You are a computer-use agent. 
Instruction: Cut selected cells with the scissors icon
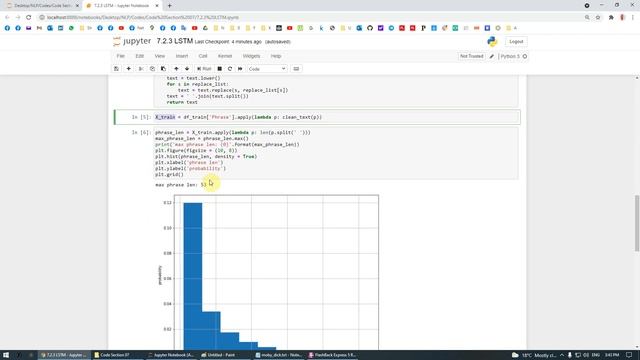(141, 69)
